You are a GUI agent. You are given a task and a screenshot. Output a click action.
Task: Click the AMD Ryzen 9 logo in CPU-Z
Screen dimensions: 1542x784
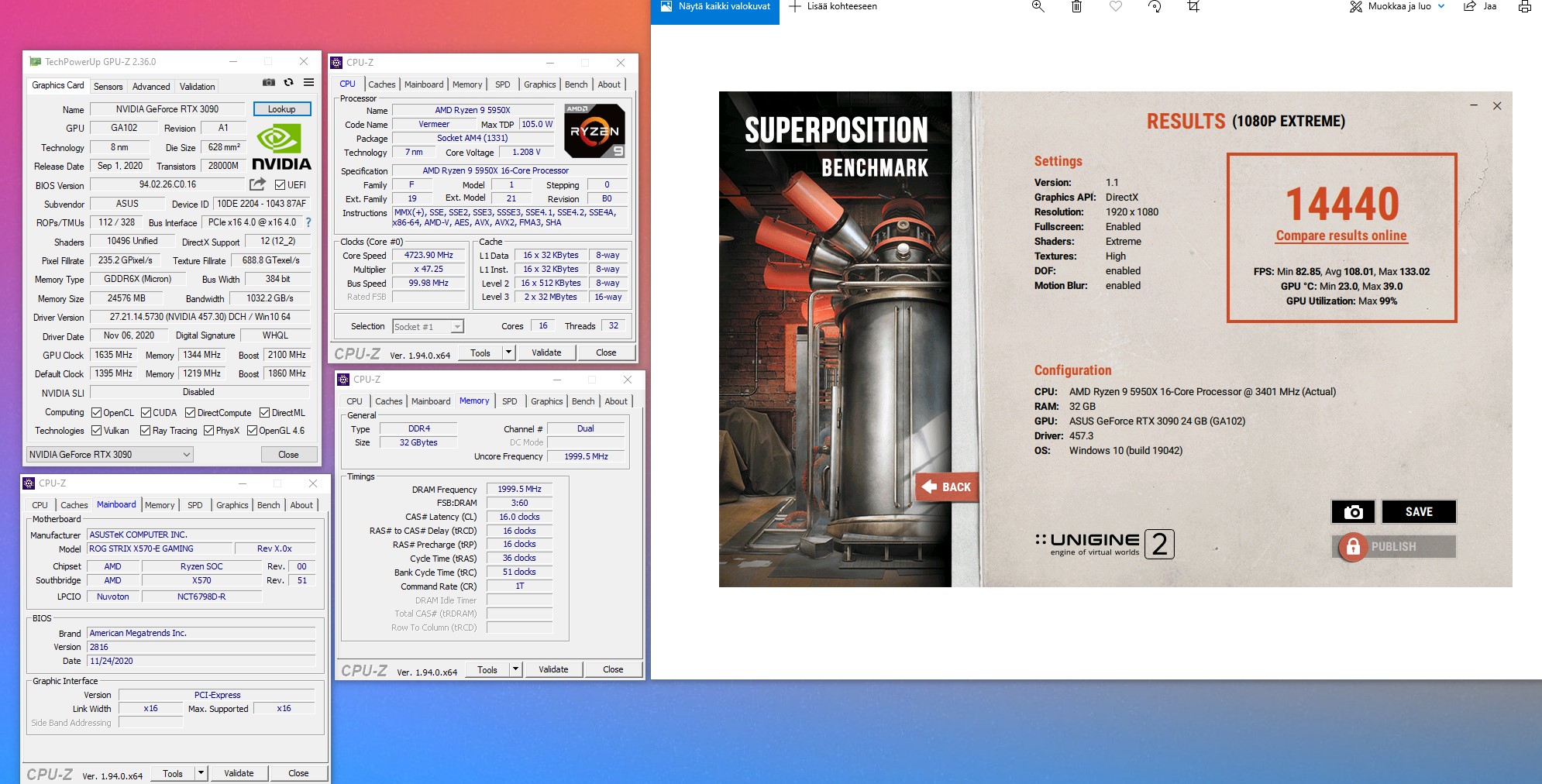(x=594, y=130)
